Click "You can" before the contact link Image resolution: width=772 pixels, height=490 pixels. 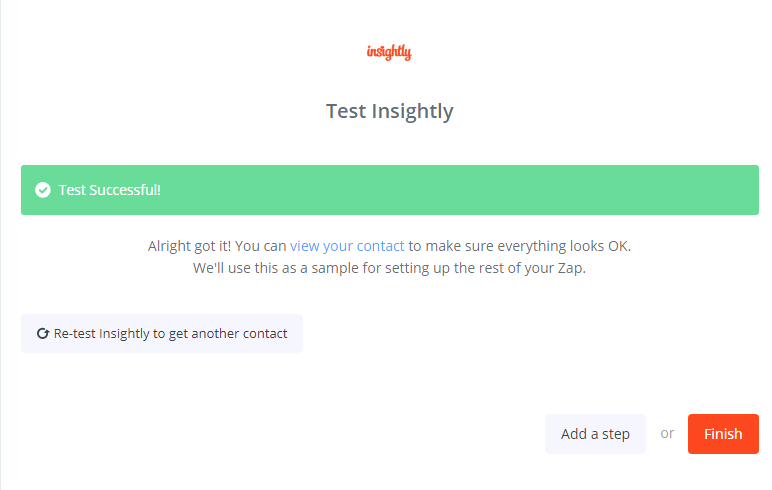pyautogui.click(x=260, y=246)
